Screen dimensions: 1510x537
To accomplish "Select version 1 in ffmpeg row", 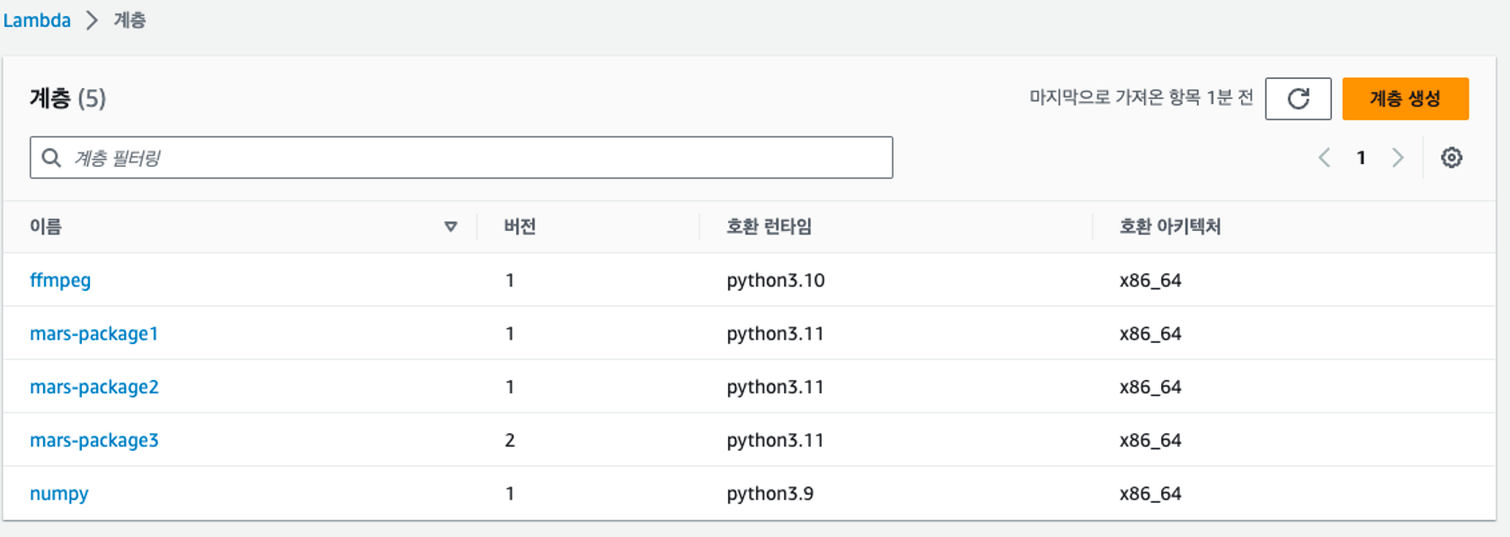I will [x=510, y=280].
